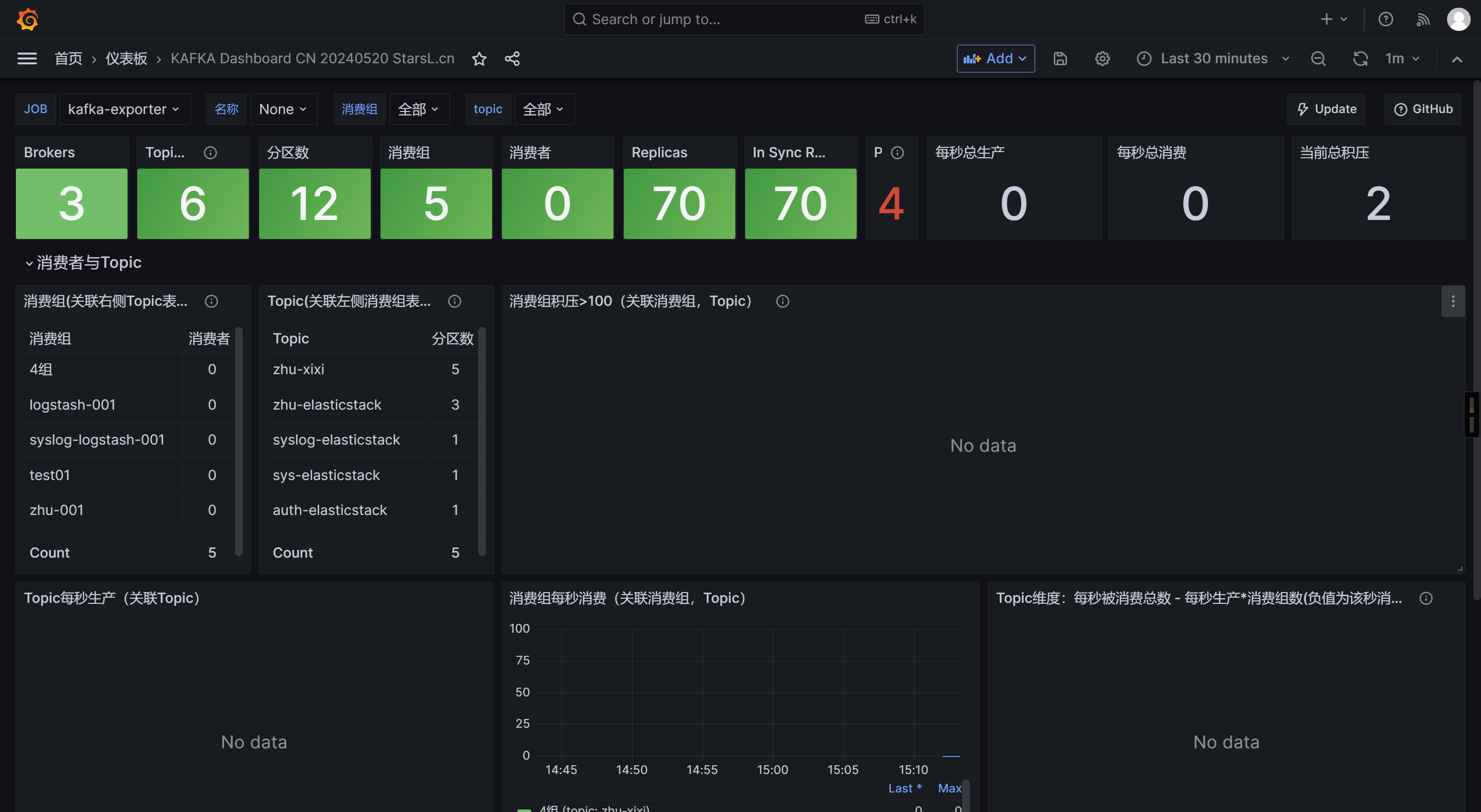Open the hamburger navigation menu
The width and height of the screenshot is (1481, 812).
tap(27, 58)
